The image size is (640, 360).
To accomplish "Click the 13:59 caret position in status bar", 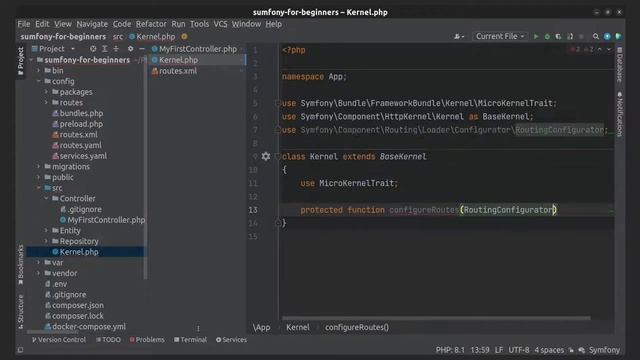I will [x=480, y=350].
